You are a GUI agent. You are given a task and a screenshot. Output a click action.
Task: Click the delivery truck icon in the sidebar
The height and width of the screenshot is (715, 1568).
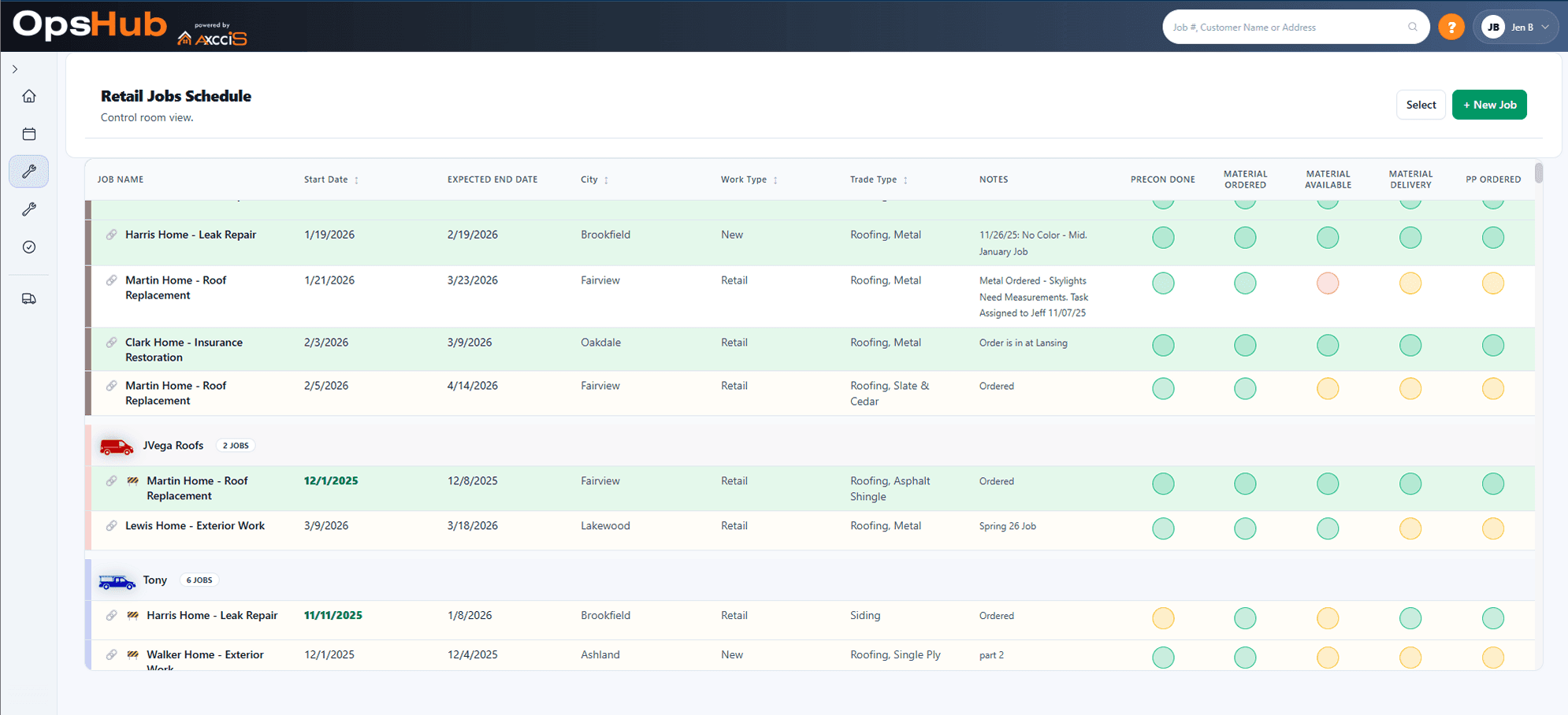point(29,298)
